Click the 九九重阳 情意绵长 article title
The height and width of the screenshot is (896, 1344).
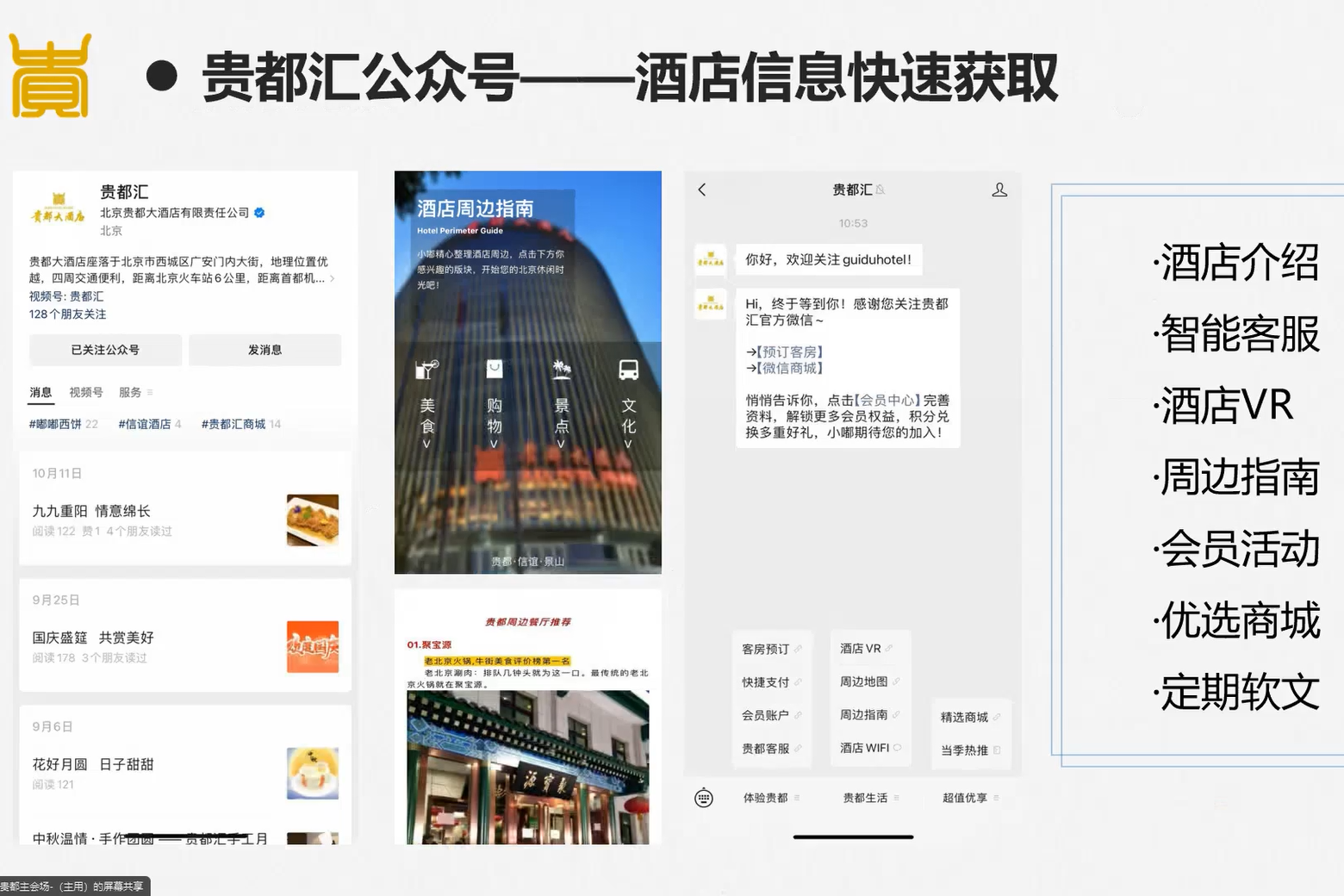91,511
